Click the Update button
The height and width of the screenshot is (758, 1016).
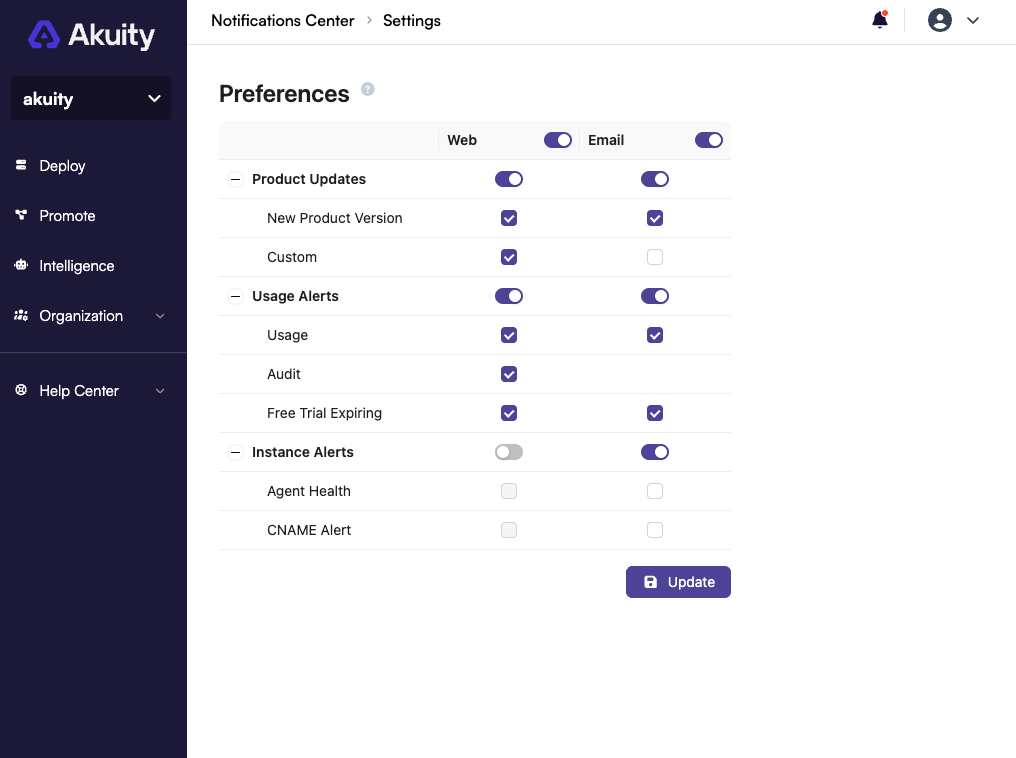[x=678, y=582]
